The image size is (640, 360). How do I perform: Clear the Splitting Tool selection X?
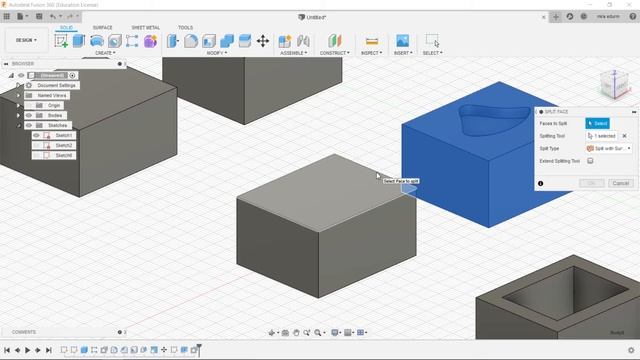pos(624,136)
